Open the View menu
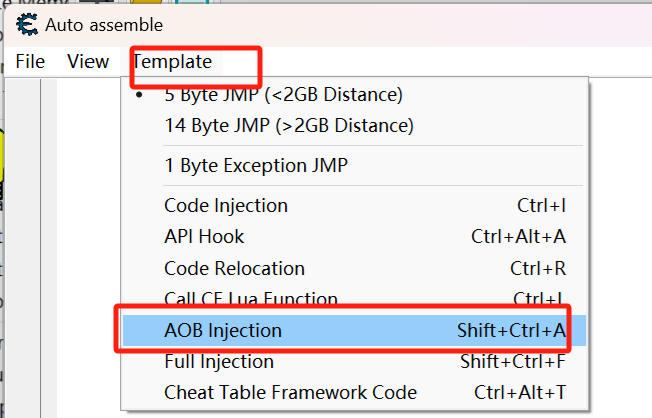This screenshot has height=418, width=652. (x=88, y=62)
